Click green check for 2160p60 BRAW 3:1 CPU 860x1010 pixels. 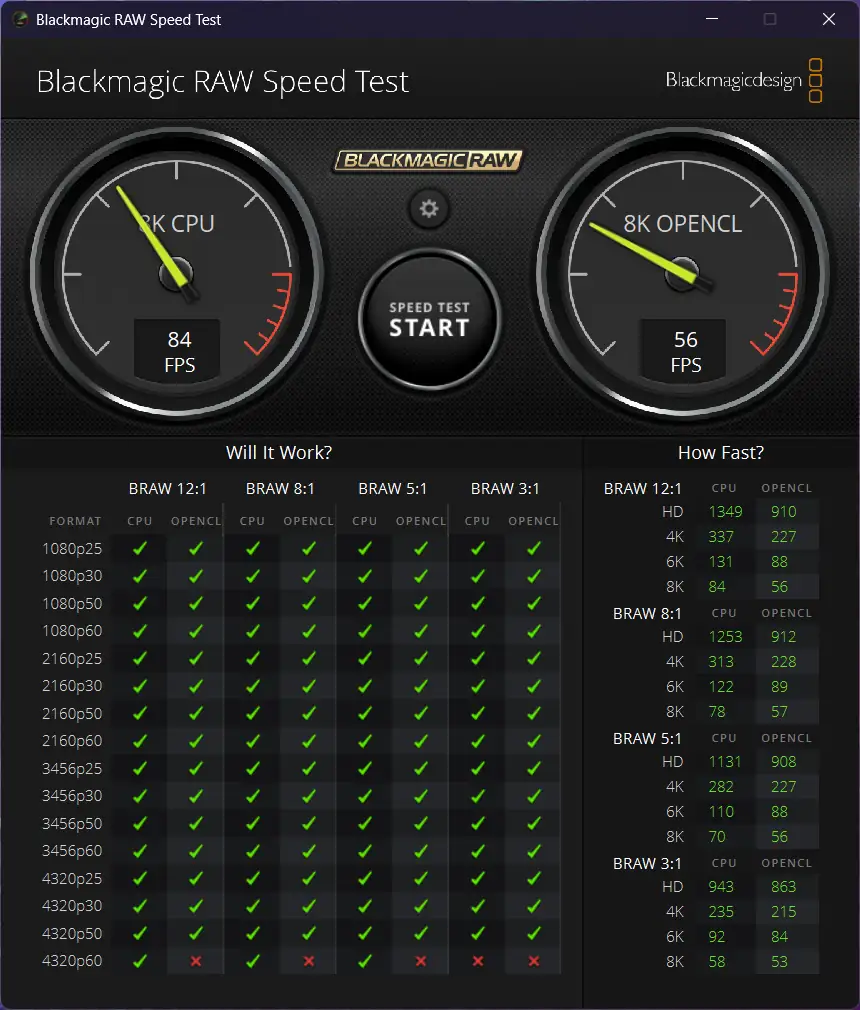[477, 741]
